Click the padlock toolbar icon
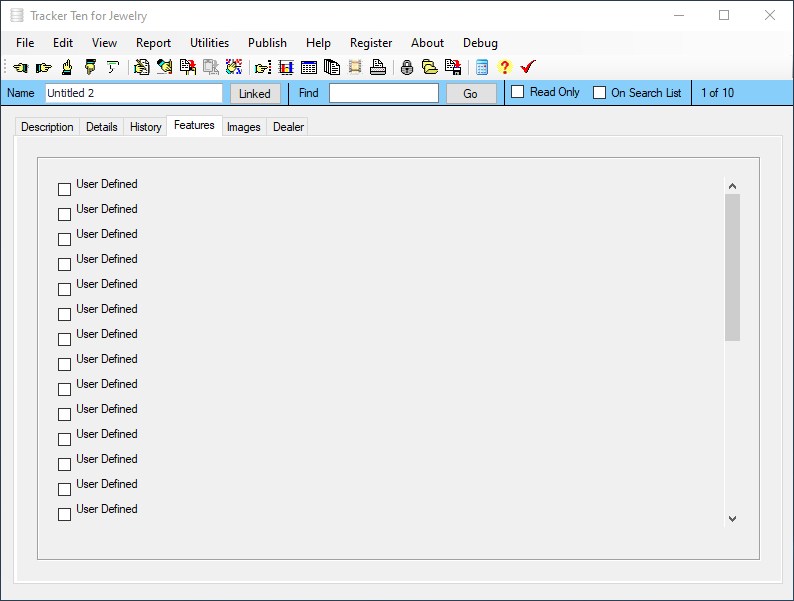The height and width of the screenshot is (601, 794). click(x=407, y=67)
